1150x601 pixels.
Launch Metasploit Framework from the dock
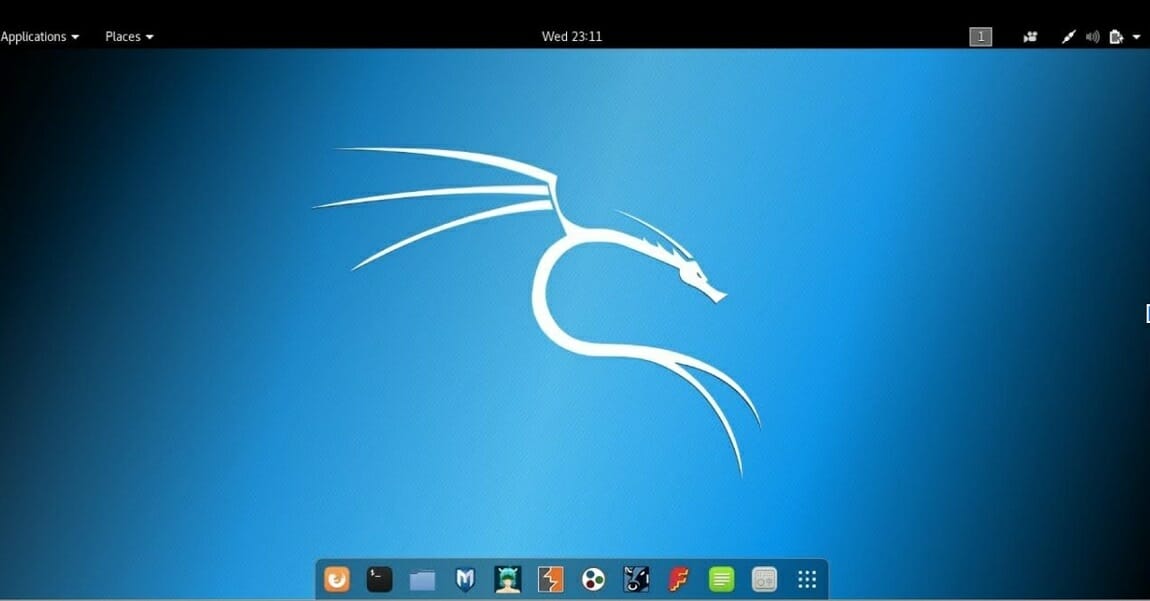click(x=465, y=579)
